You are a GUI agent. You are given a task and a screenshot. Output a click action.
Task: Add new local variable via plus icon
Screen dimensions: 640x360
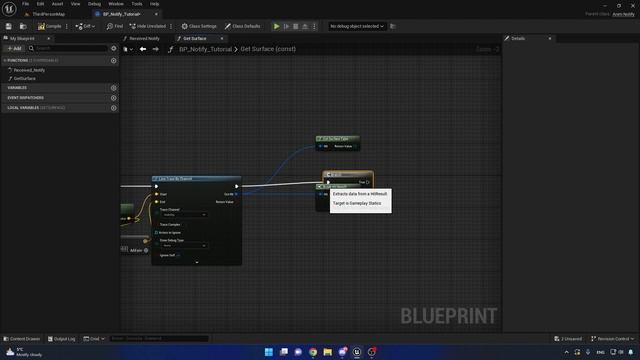(113, 108)
